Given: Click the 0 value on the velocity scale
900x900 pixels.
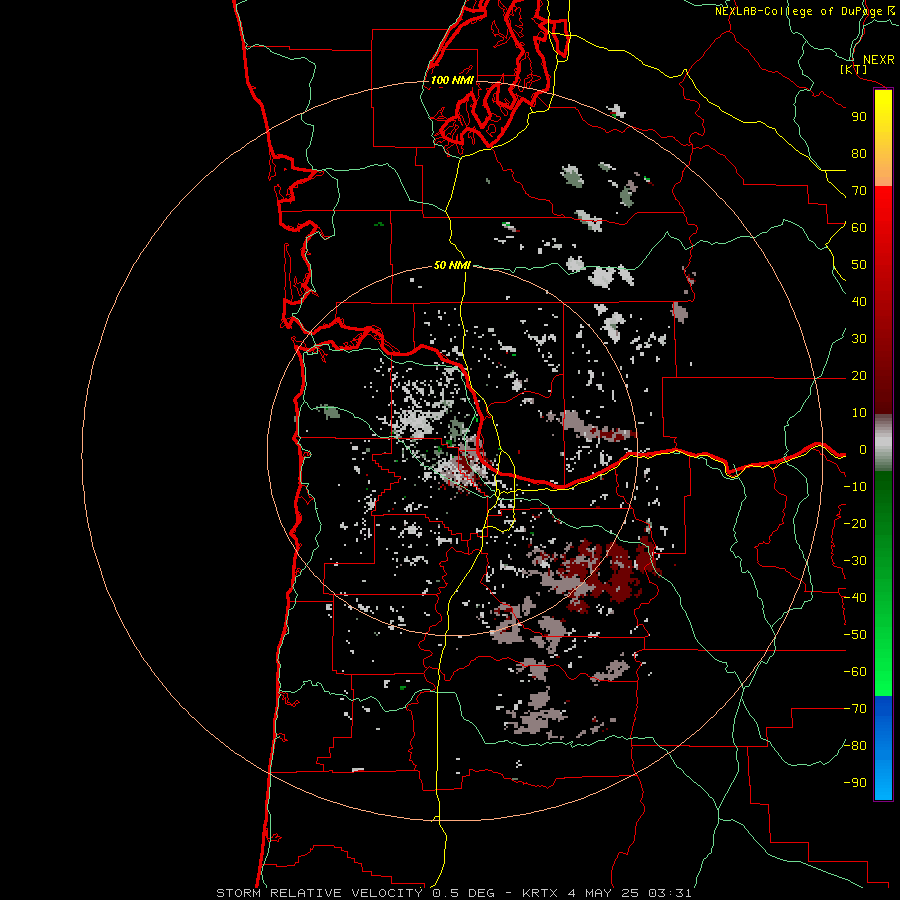Looking at the screenshot, I should (862, 449).
